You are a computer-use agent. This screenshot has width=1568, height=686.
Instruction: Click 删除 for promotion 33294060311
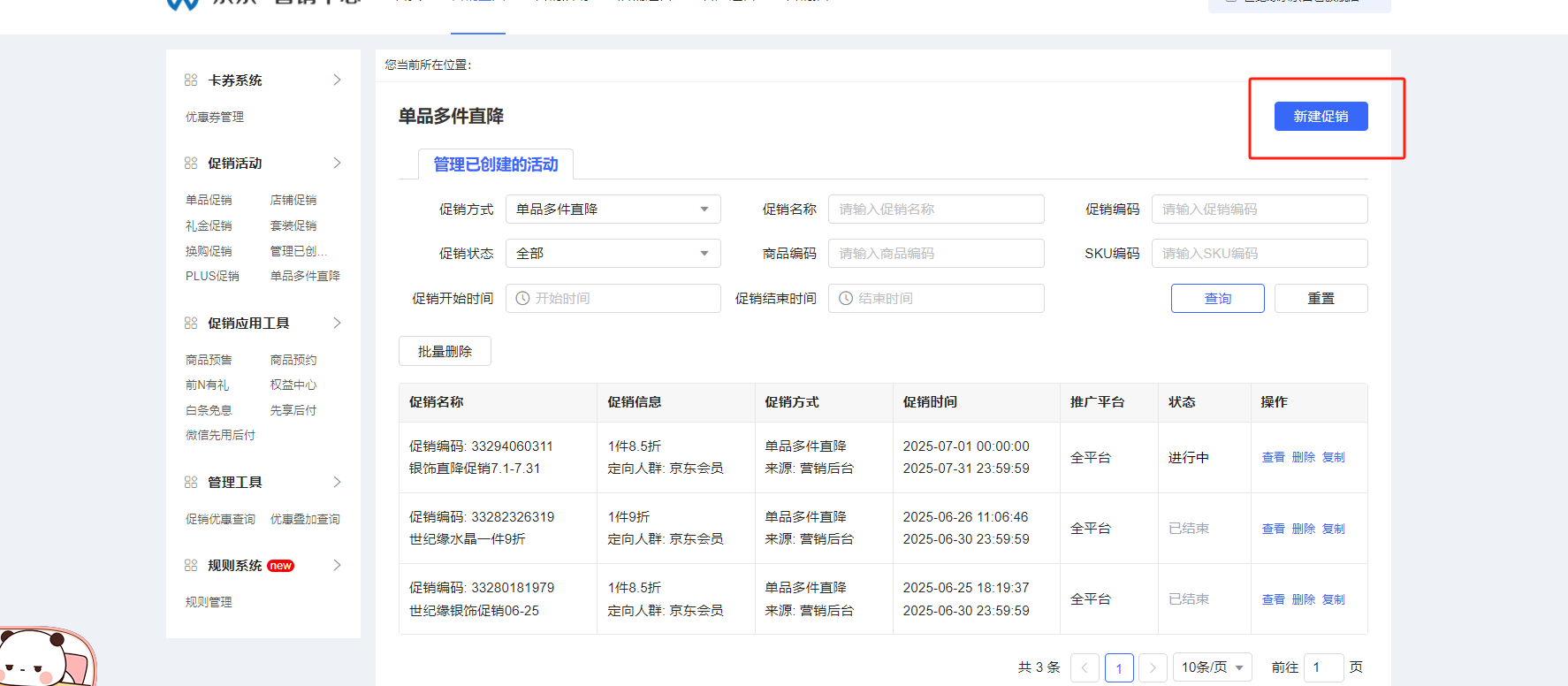tap(1303, 458)
